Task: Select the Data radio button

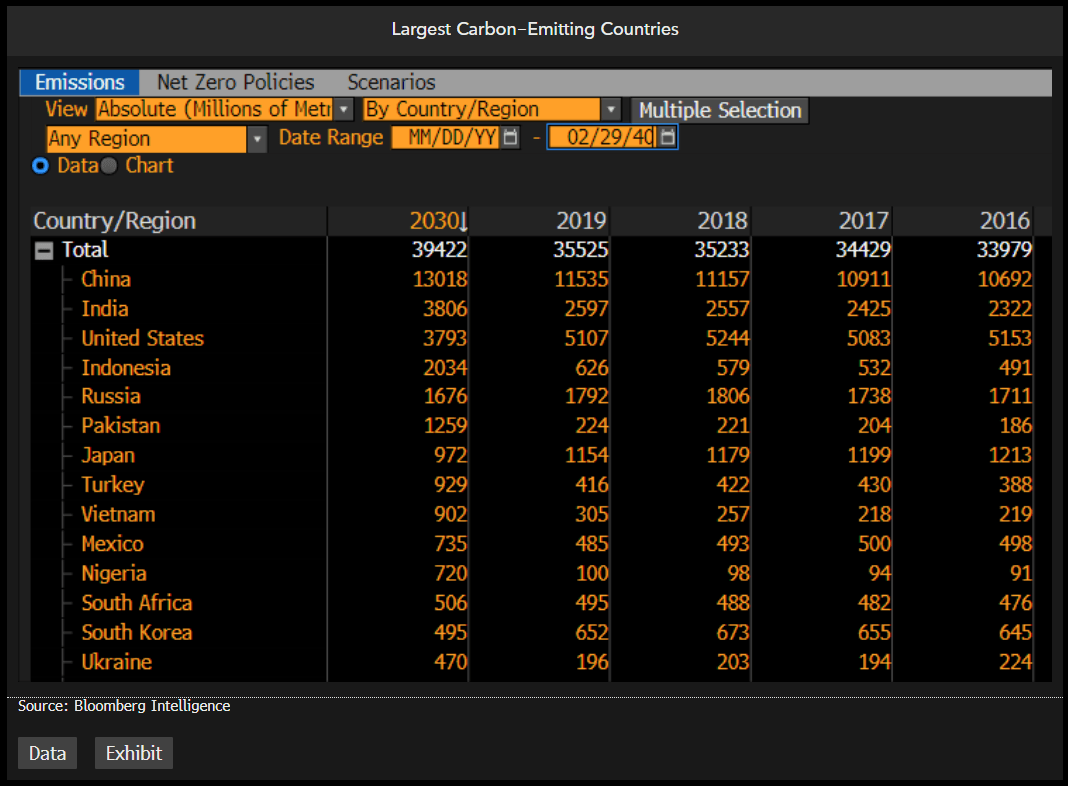Action: [41, 166]
